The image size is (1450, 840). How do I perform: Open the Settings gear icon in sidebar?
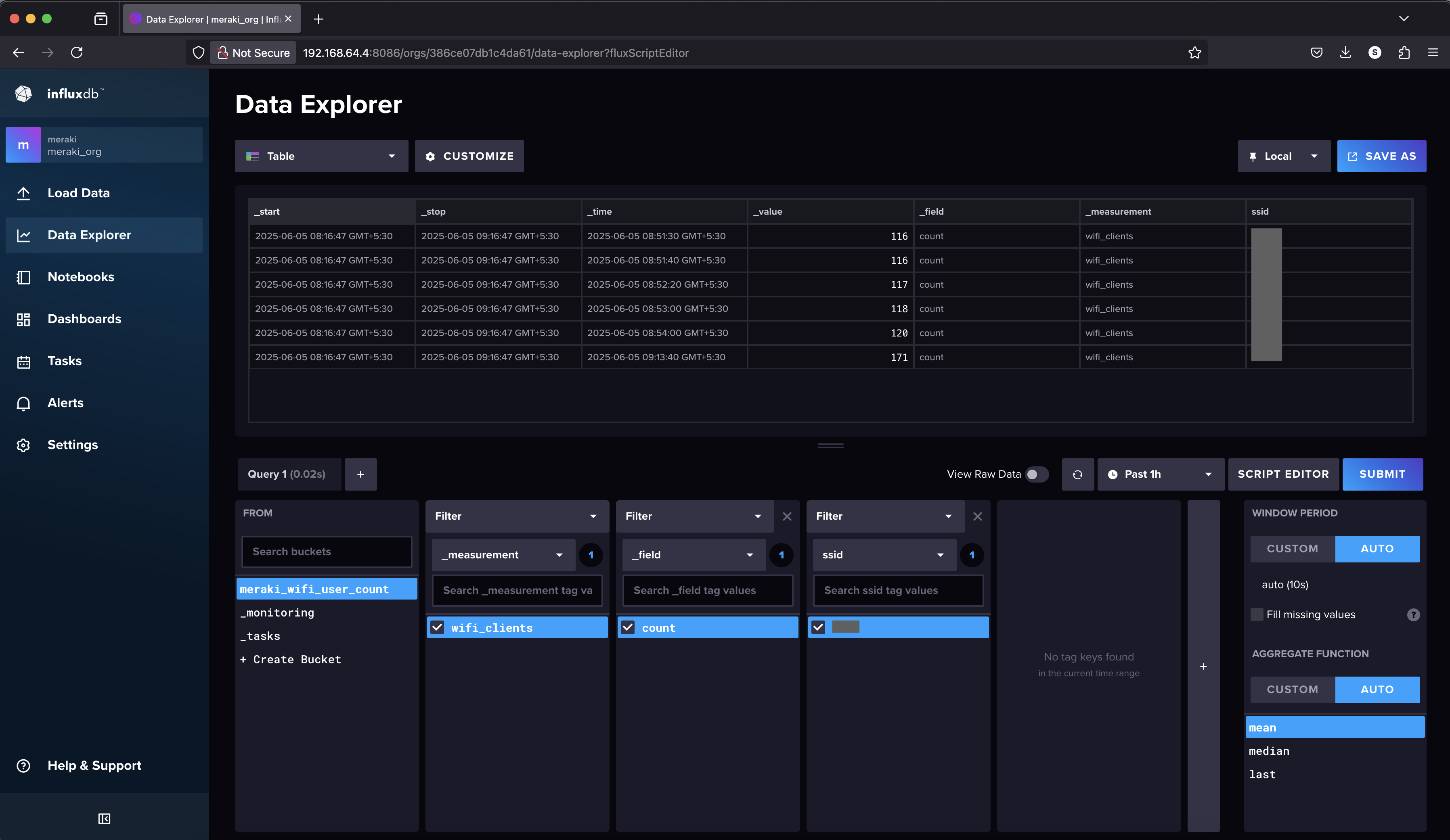pos(23,445)
